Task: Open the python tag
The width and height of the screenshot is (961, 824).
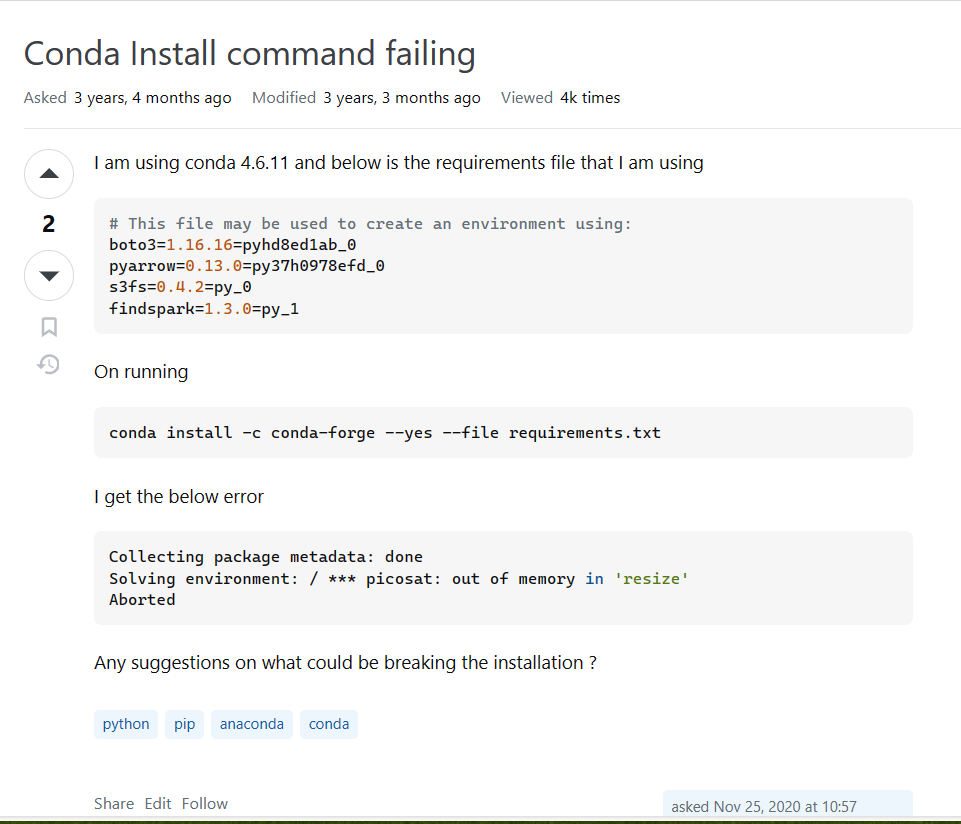Action: click(x=126, y=724)
